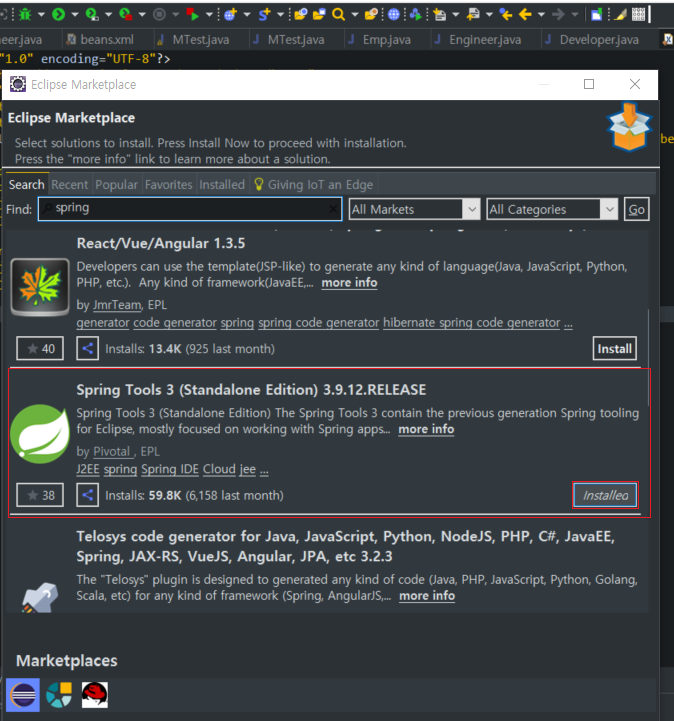Click the Run External Tools icon
Viewport: 674px width, 721px height.
point(126,15)
